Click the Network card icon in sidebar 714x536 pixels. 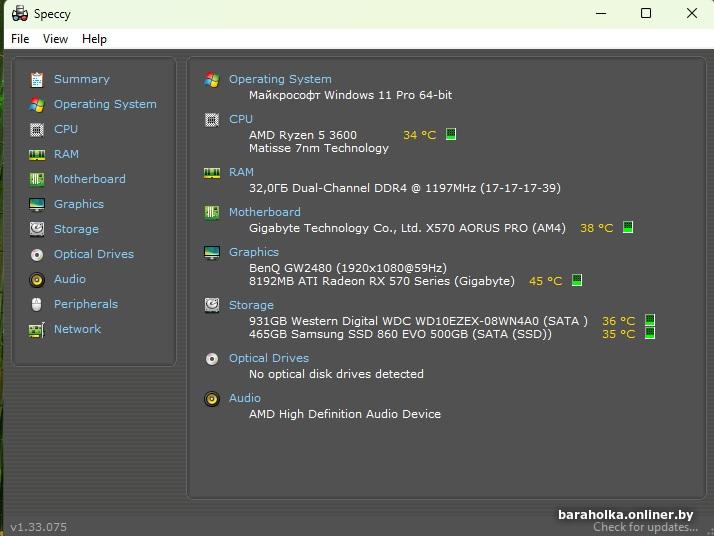[37, 329]
